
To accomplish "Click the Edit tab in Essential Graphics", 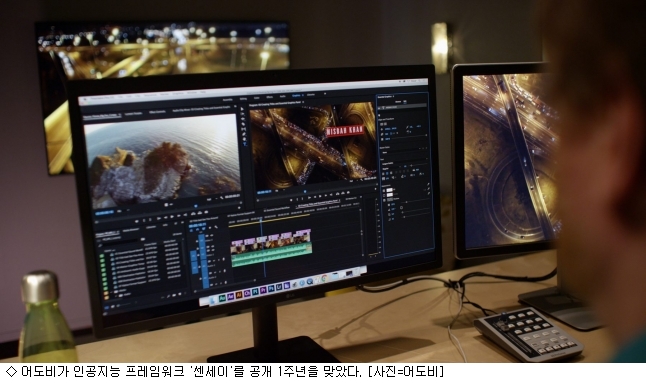I will pos(405,101).
